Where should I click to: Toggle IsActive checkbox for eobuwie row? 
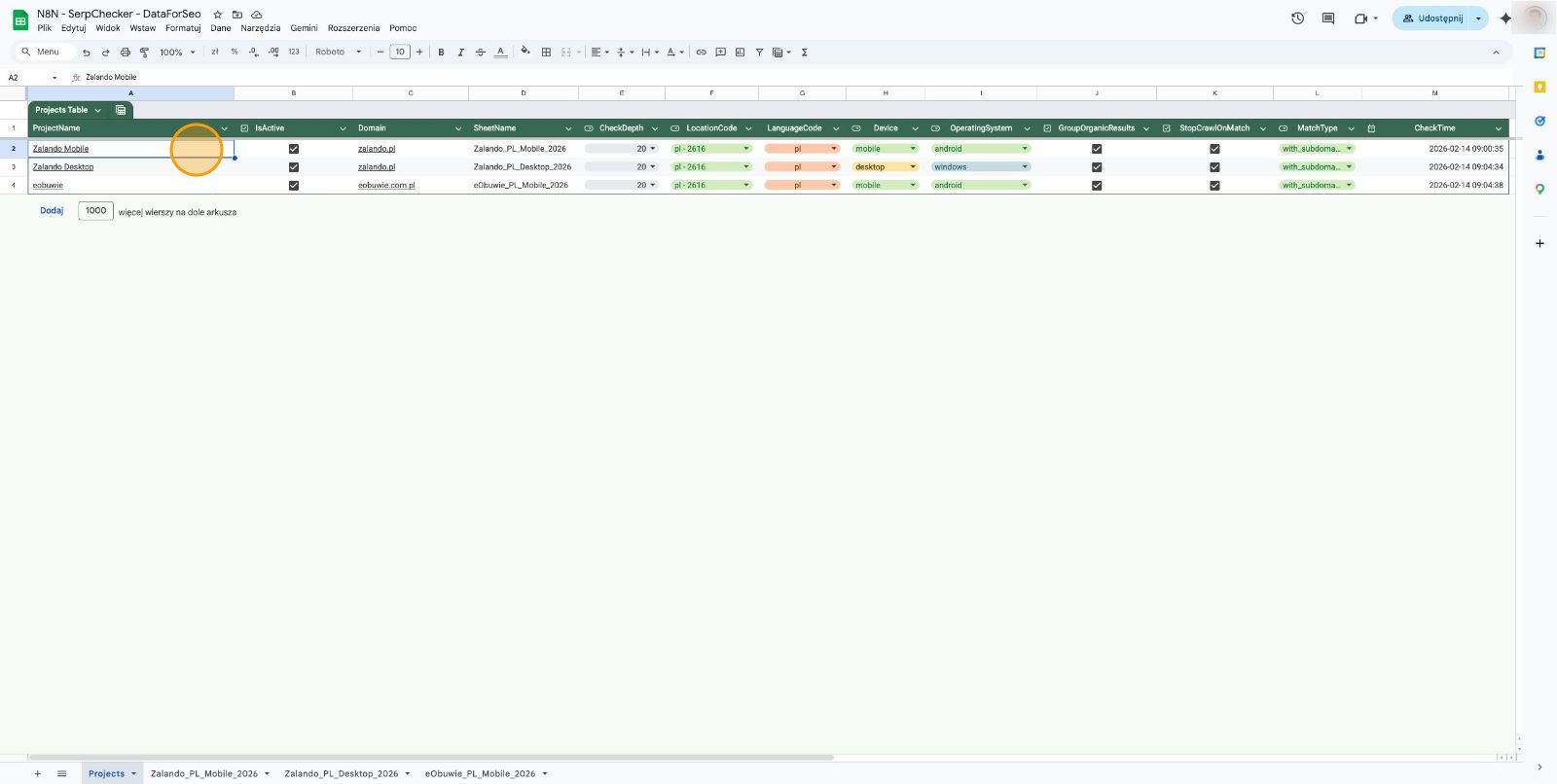(293, 185)
